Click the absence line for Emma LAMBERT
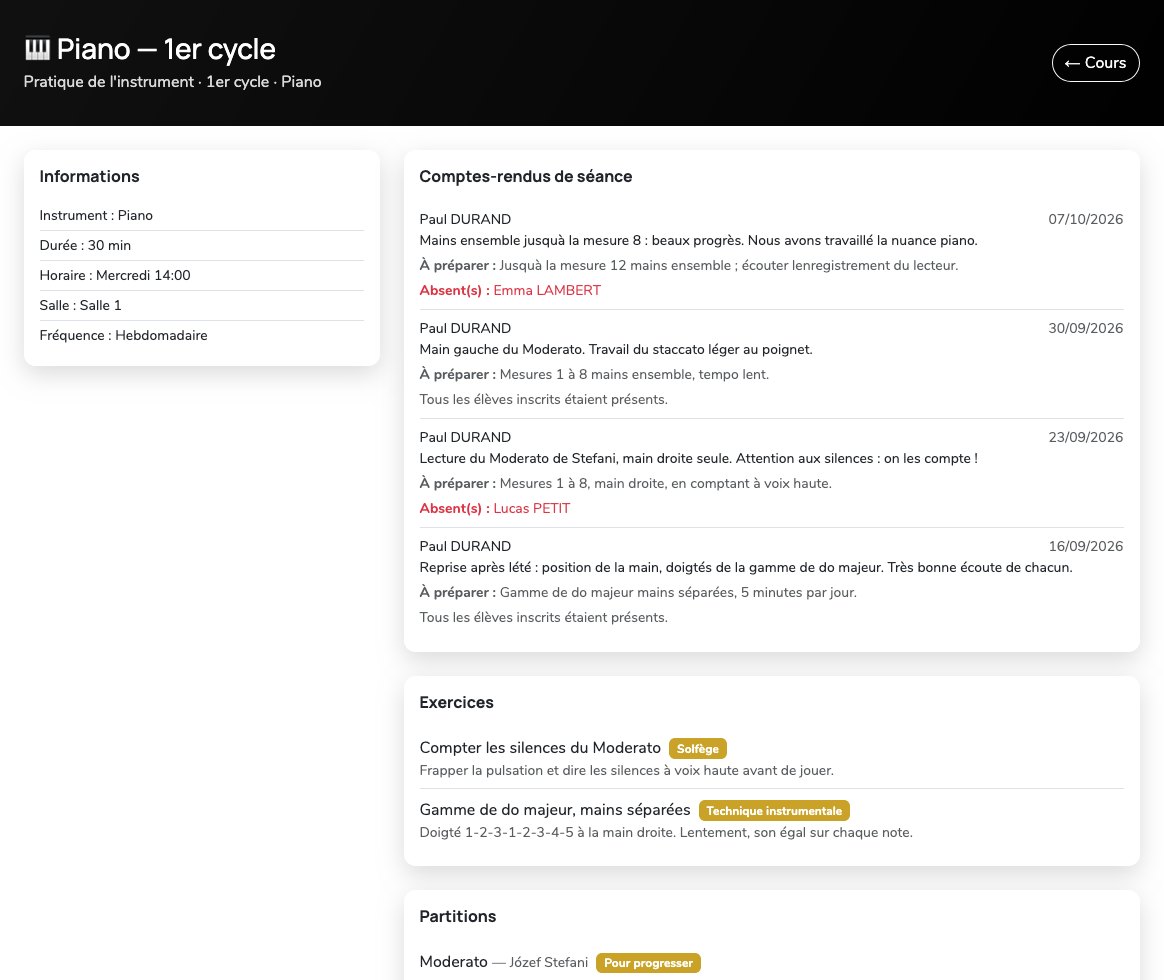The width and height of the screenshot is (1164, 980). pyautogui.click(x=510, y=290)
